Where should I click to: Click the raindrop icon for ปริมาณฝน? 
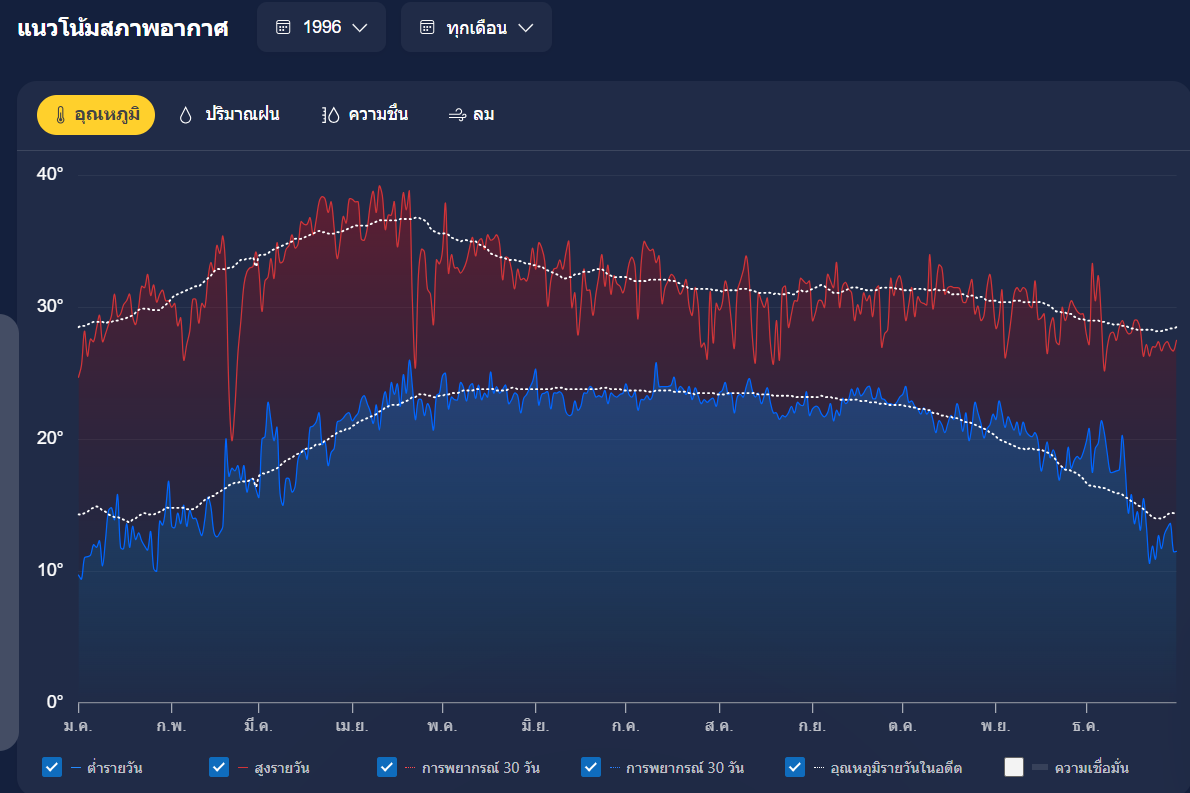click(185, 115)
